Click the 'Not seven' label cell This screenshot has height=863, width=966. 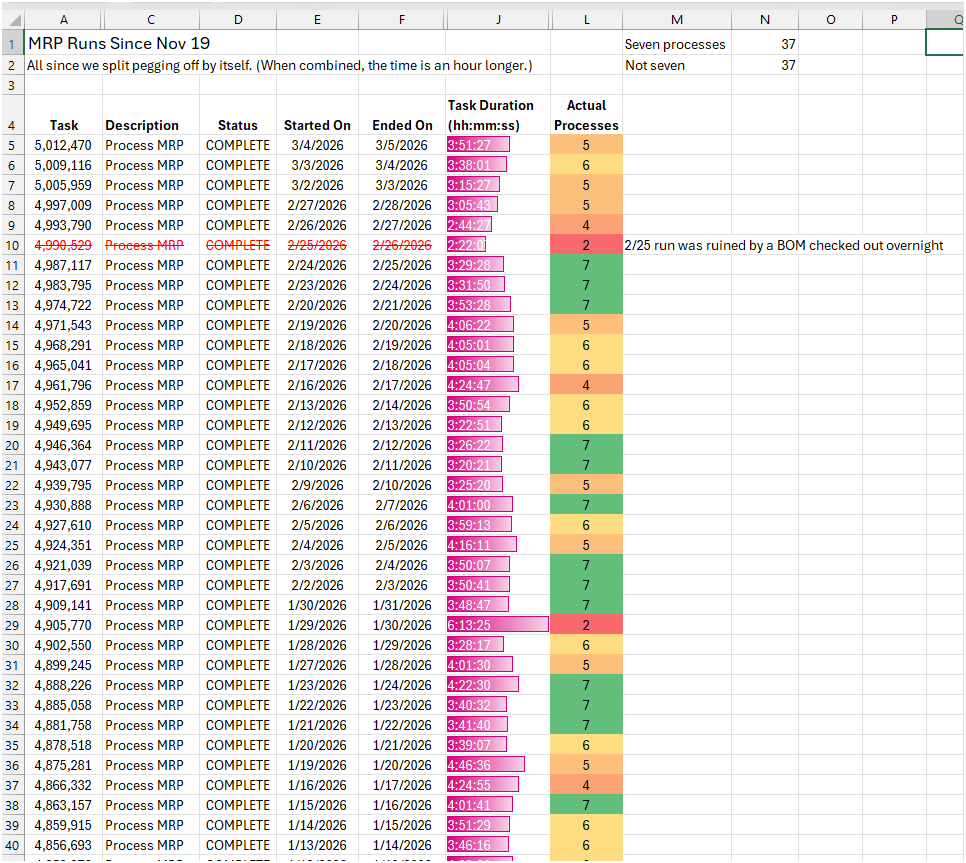pyautogui.click(x=656, y=65)
